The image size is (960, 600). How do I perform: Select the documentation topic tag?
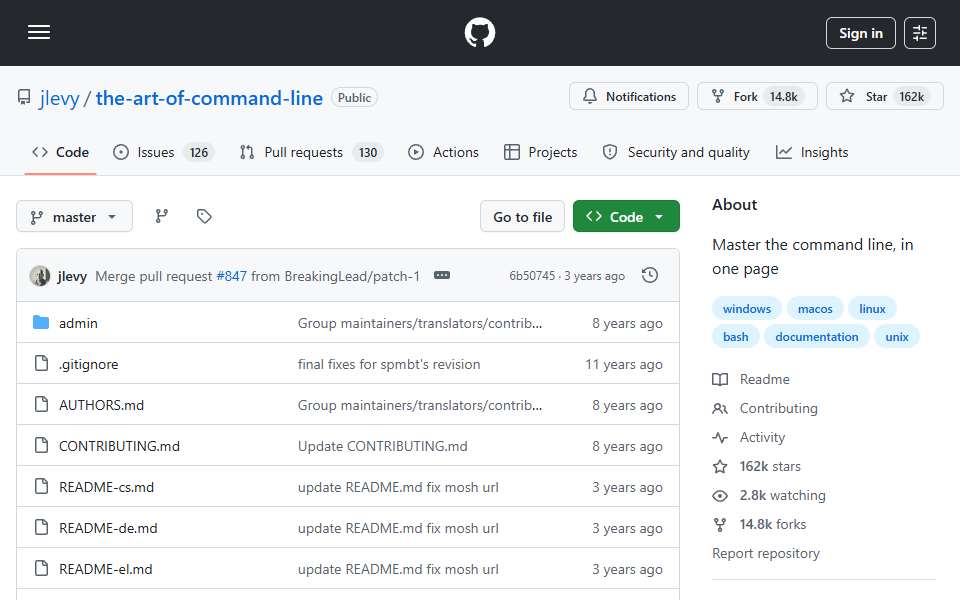[817, 337]
